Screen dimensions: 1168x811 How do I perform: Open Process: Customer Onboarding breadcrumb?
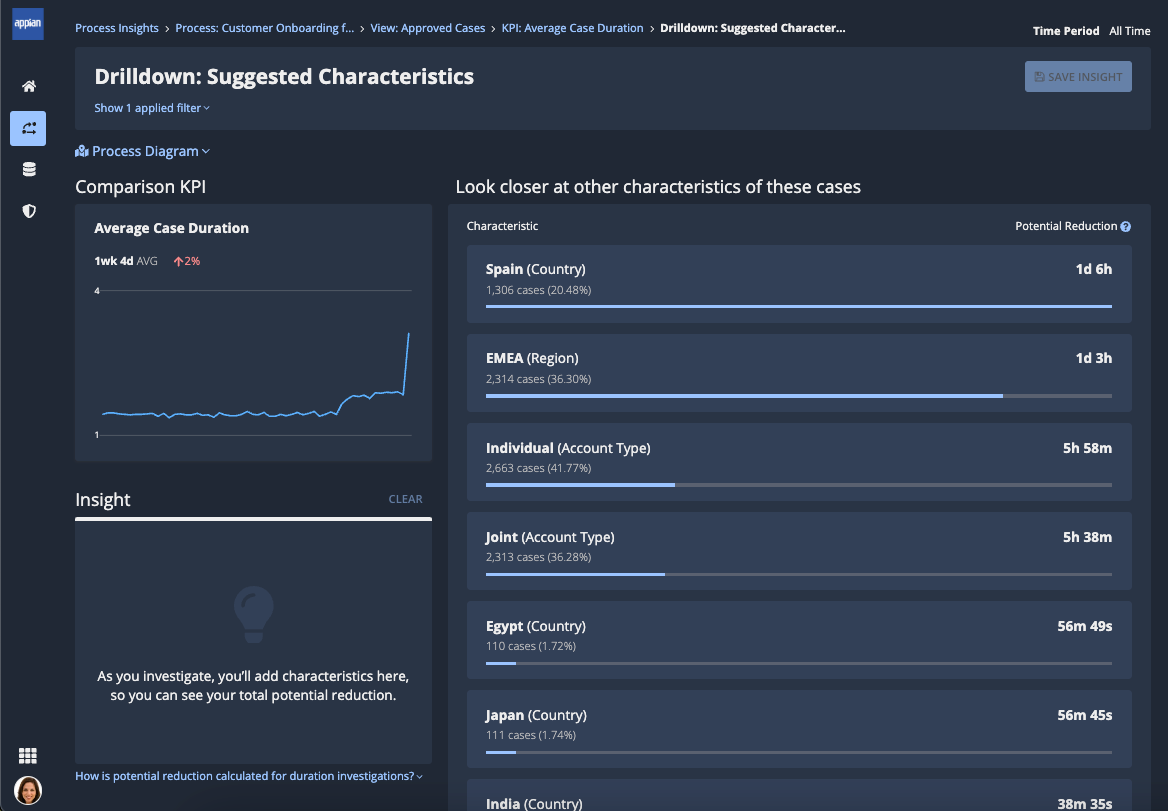click(x=264, y=28)
